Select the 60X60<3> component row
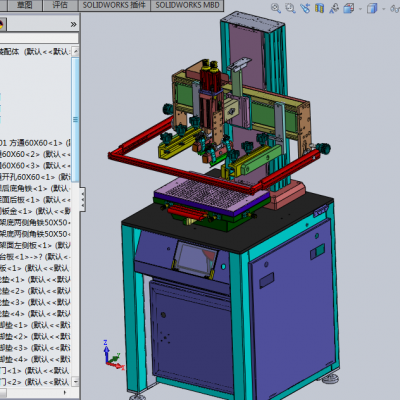Image resolution: width=400 pixels, height=400 pixels. 35,166
